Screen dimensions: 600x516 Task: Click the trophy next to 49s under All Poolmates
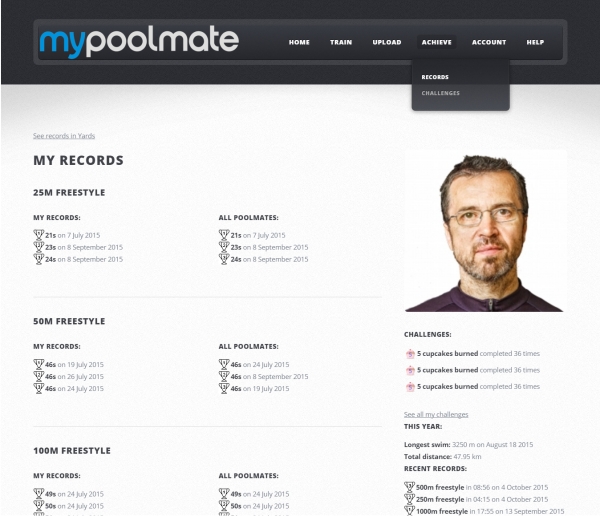[x=224, y=493]
